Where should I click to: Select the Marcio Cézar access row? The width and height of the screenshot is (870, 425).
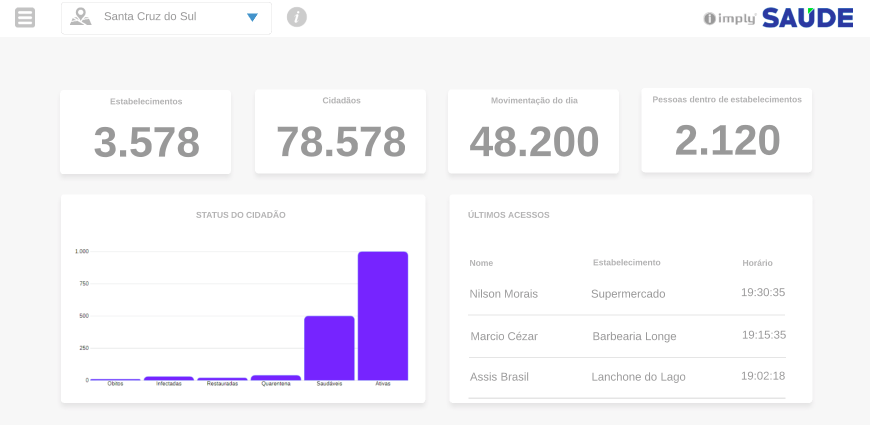[x=627, y=336]
